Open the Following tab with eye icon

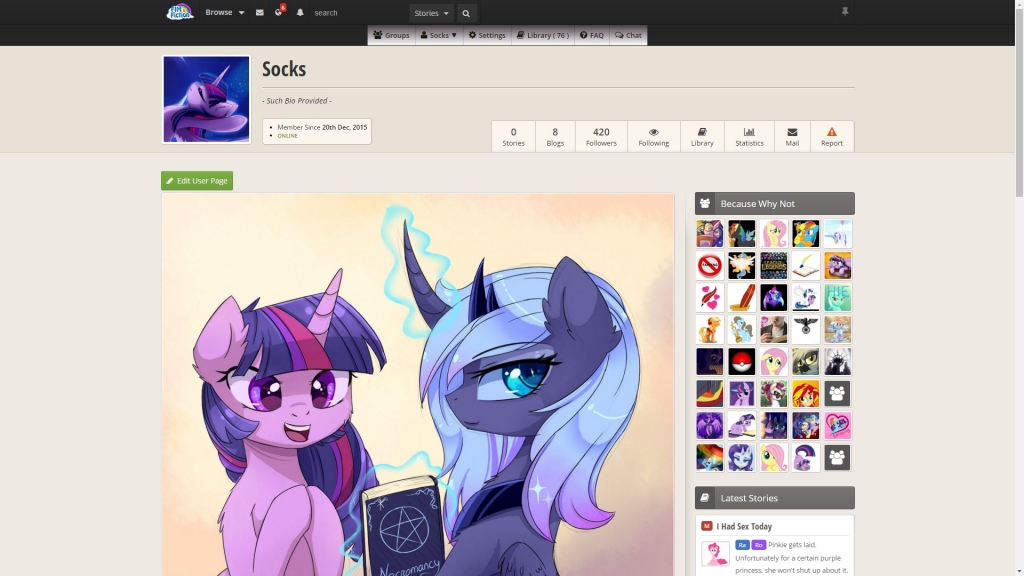654,136
